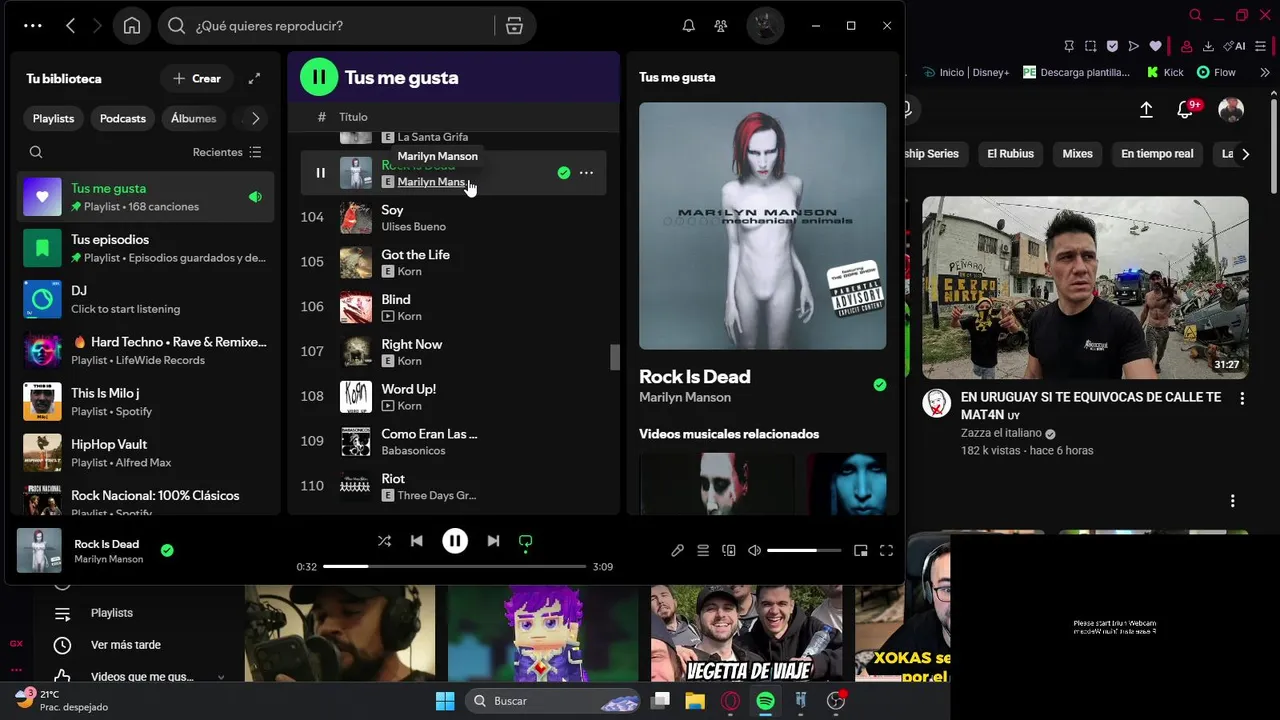The width and height of the screenshot is (1280, 720).
Task: Click the Mechanical Animals album cover
Action: (x=762, y=226)
